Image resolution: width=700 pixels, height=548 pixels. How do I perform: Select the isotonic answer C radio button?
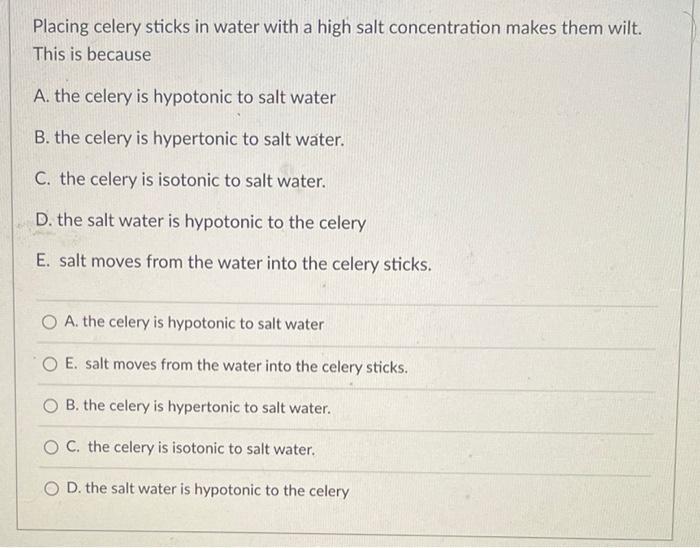[51, 448]
